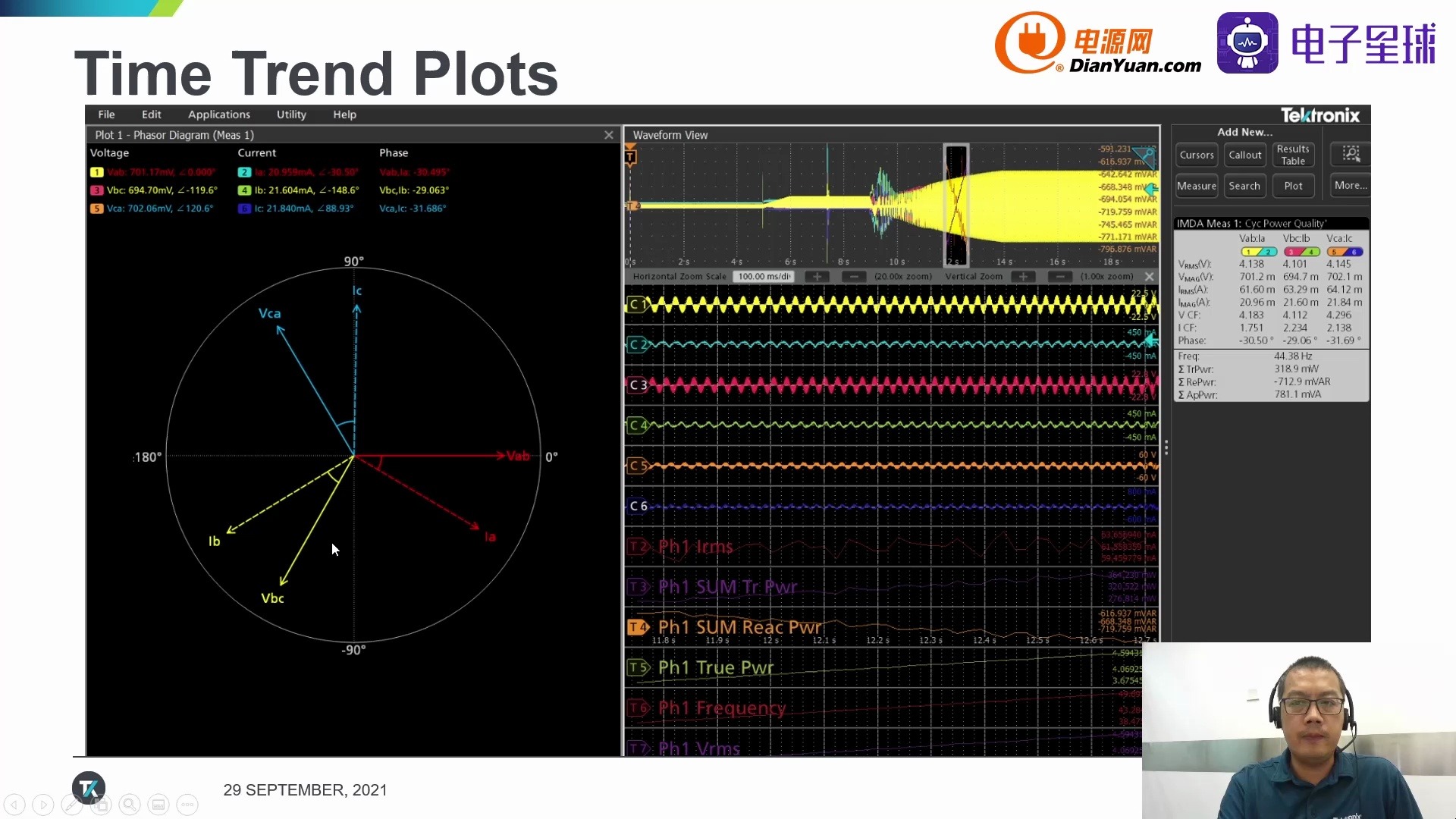The width and height of the screenshot is (1456, 819).
Task: Add a Results Table
Action: pos(1293,155)
